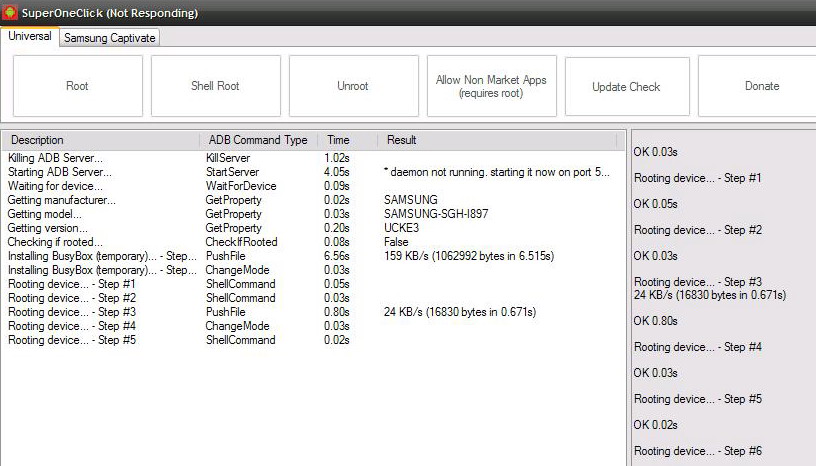Image resolution: width=816 pixels, height=466 pixels.
Task: Select the Installing BusyBox PushFile row
Action: click(312, 256)
